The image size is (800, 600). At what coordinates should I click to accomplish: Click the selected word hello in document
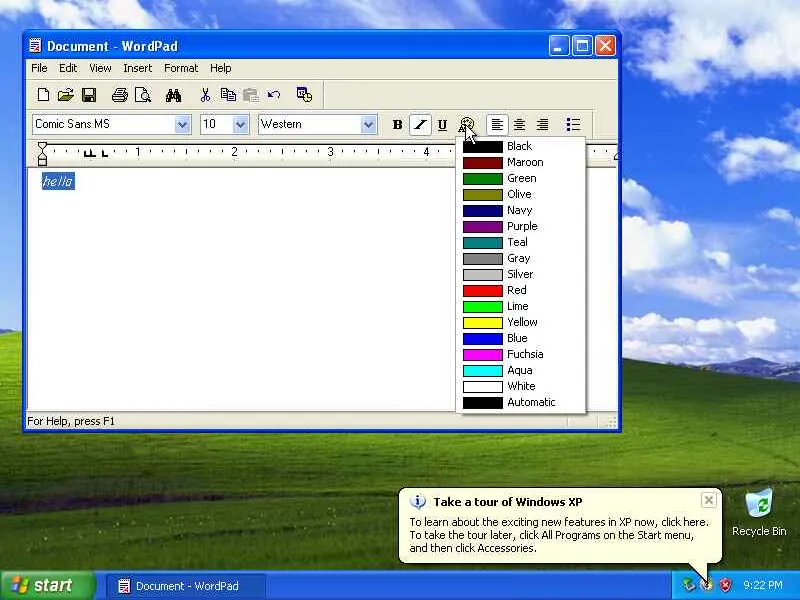point(58,181)
